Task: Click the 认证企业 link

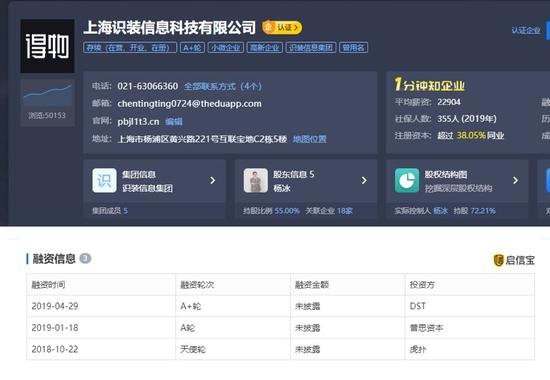Action: point(526,30)
